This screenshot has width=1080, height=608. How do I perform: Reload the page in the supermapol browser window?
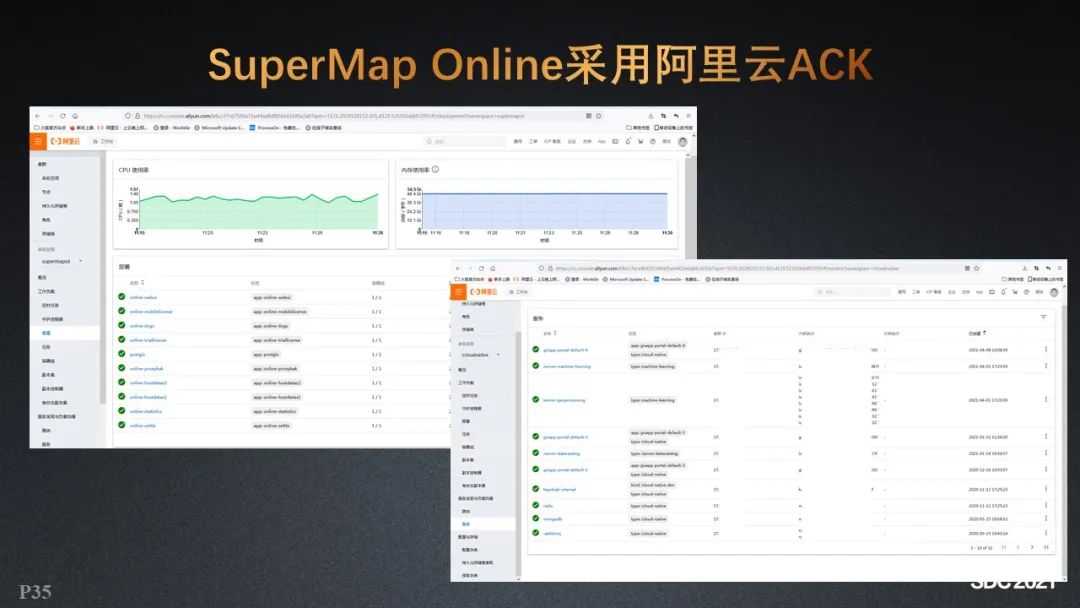coord(63,116)
